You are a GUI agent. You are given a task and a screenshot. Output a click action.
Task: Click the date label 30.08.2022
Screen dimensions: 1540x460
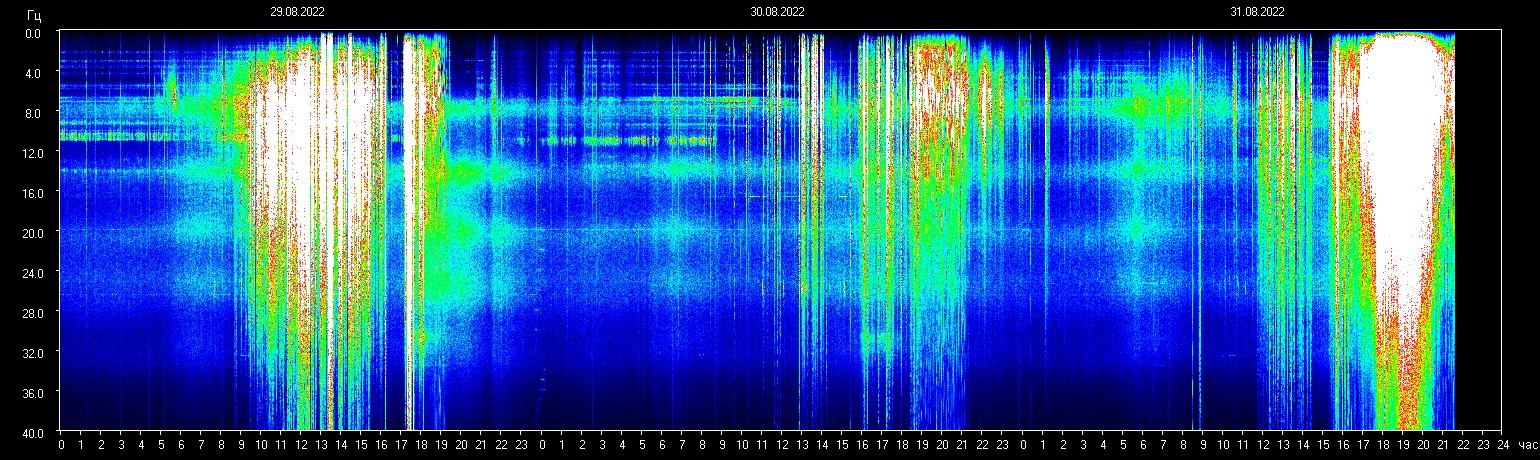(777, 12)
